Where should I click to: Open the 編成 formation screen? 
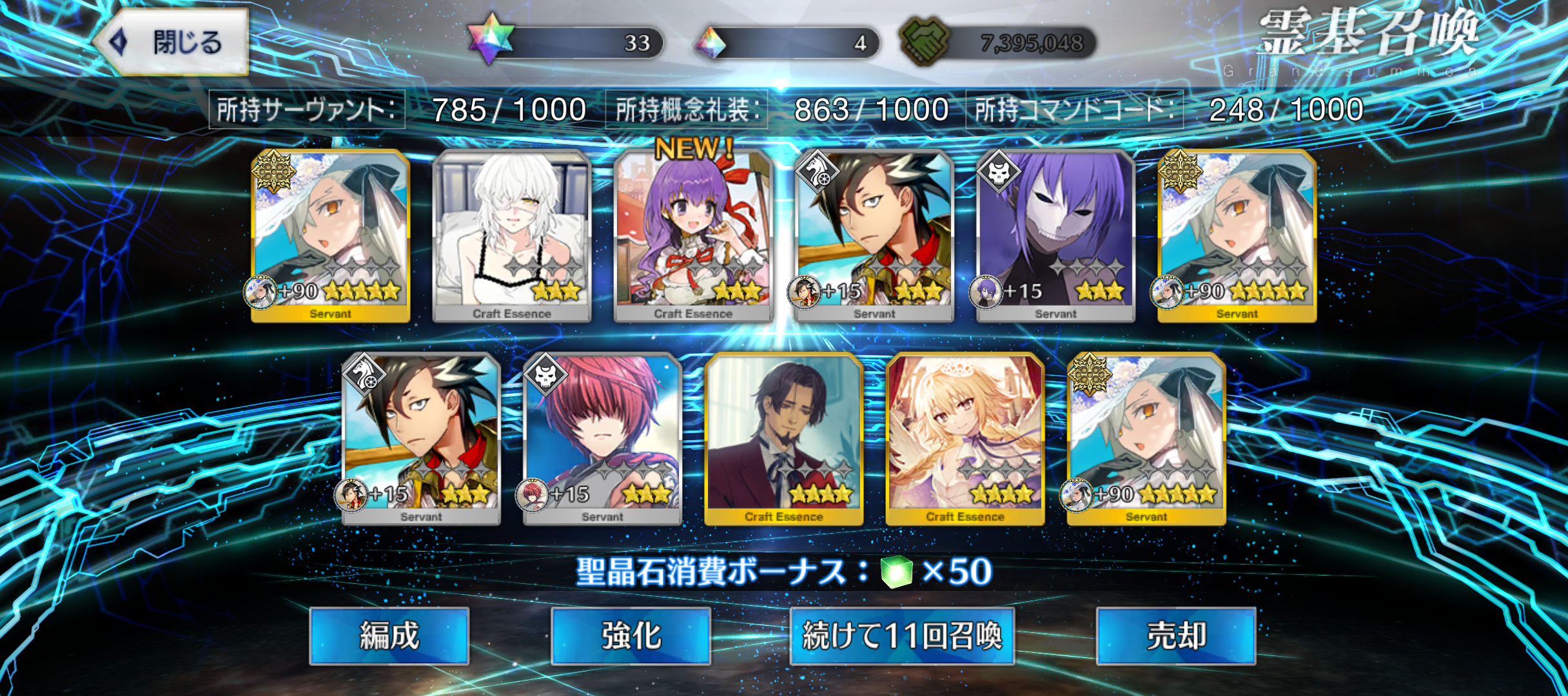click(x=389, y=636)
